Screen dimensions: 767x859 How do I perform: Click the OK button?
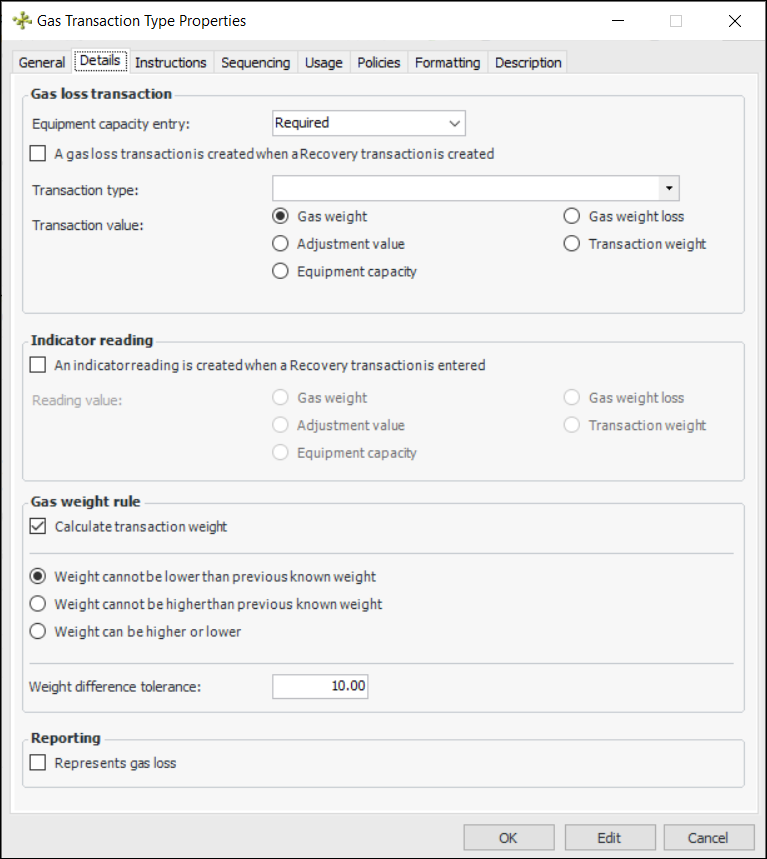click(x=508, y=838)
